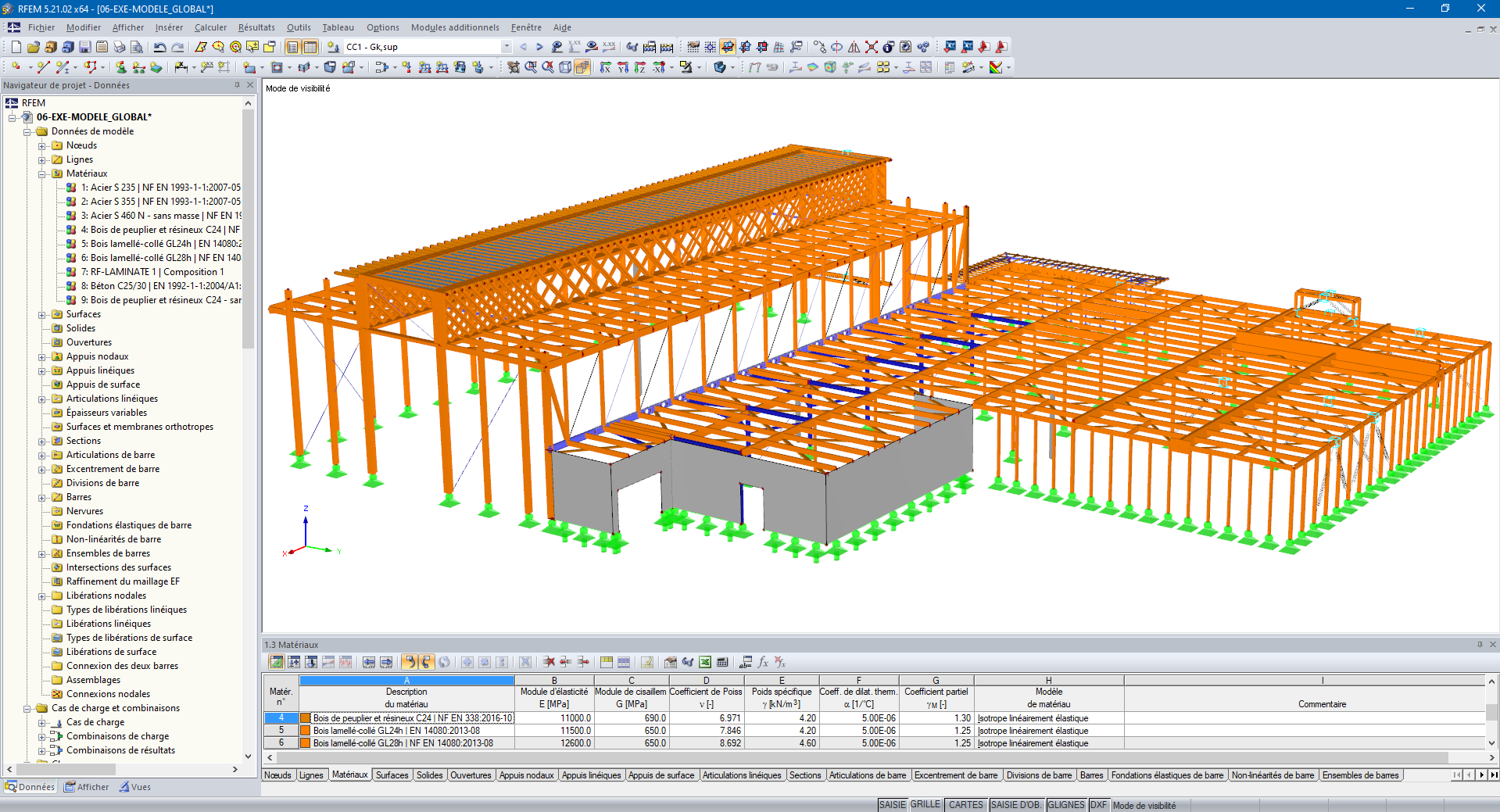The width and height of the screenshot is (1500, 812).
Task: Expand the Nœuds tree node
Action: 42,145
